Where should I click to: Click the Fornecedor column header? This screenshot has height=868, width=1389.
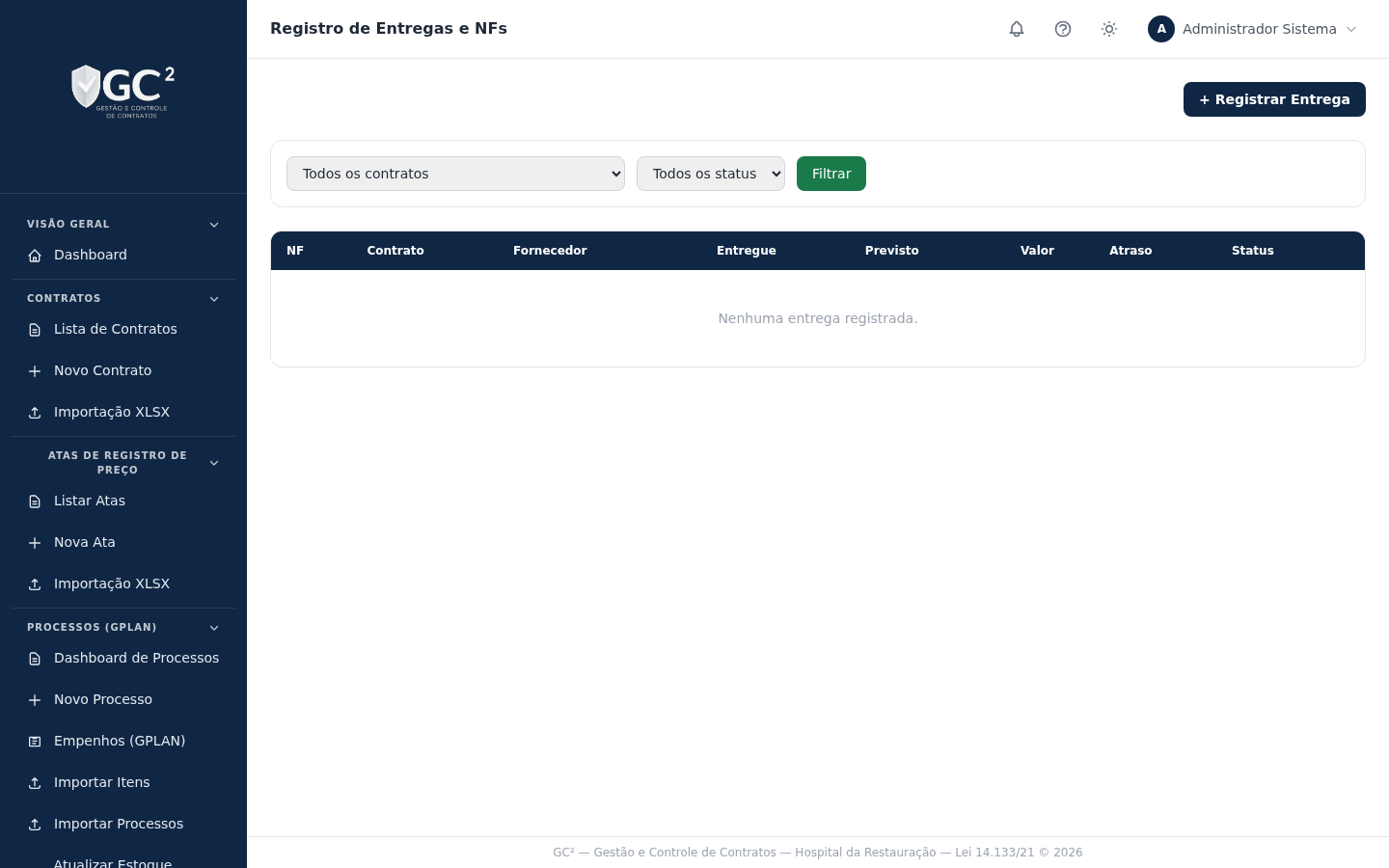[x=550, y=251]
